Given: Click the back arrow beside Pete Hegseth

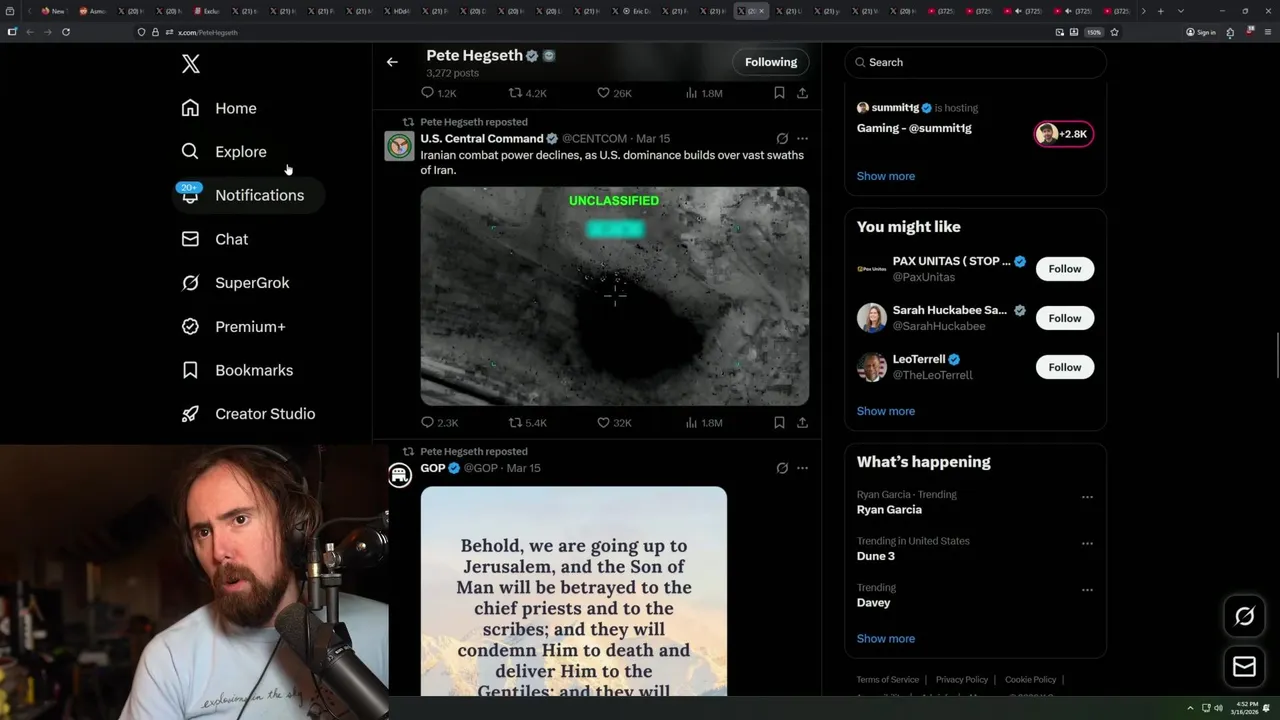Looking at the screenshot, I should [392, 62].
